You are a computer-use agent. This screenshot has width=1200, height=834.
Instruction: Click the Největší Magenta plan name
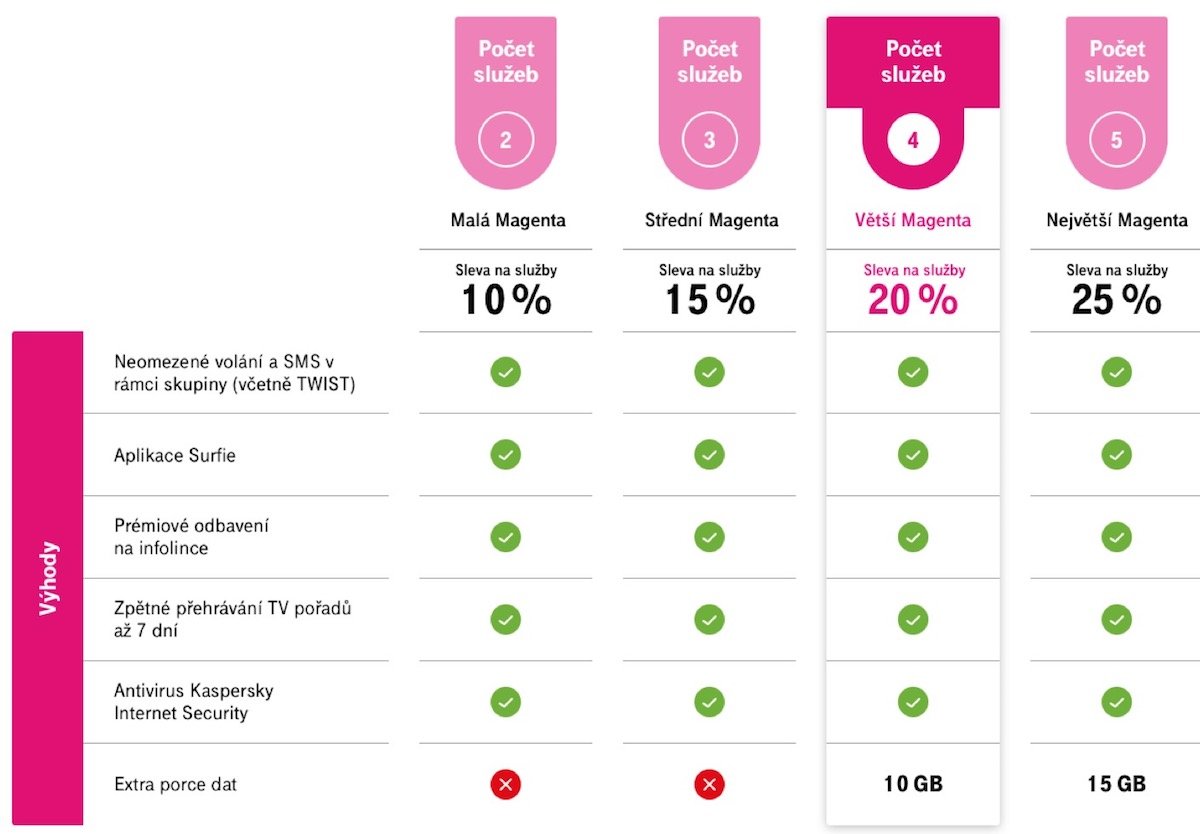(x=1116, y=220)
